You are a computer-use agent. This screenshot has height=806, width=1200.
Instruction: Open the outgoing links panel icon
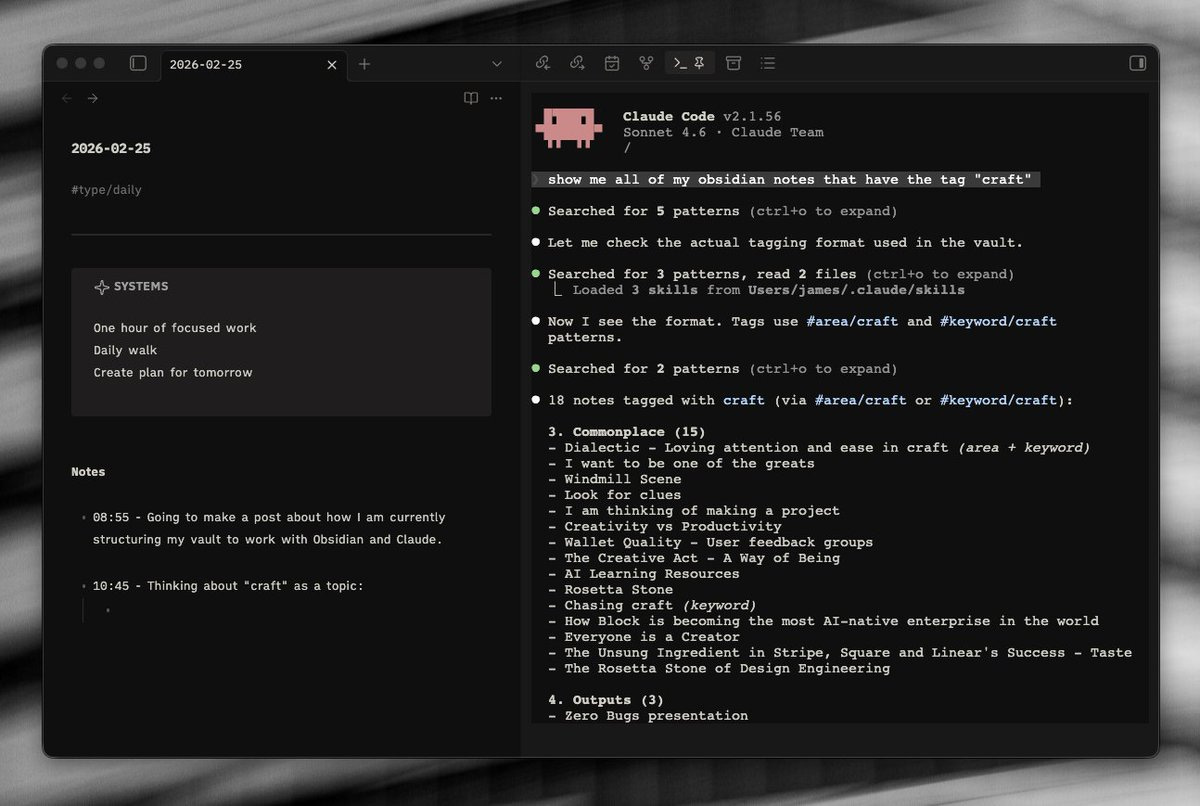click(x=577, y=63)
